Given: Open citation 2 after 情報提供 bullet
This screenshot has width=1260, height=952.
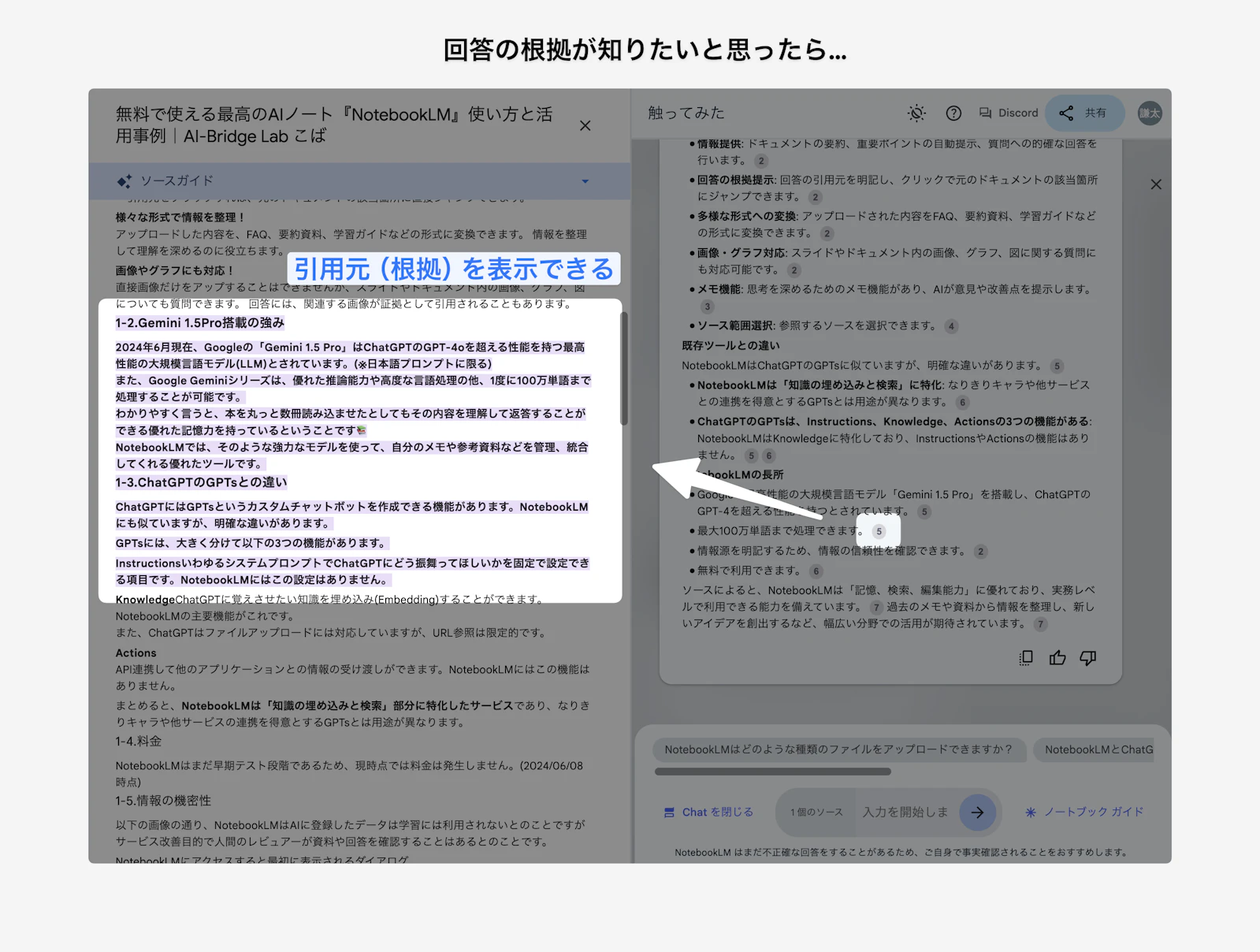Looking at the screenshot, I should click(761, 161).
